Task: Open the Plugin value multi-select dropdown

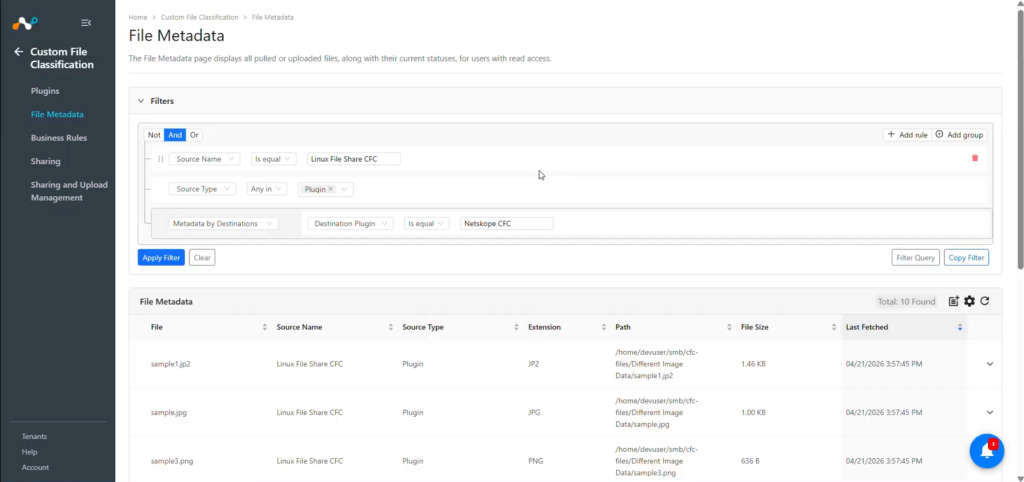Action: pos(326,189)
